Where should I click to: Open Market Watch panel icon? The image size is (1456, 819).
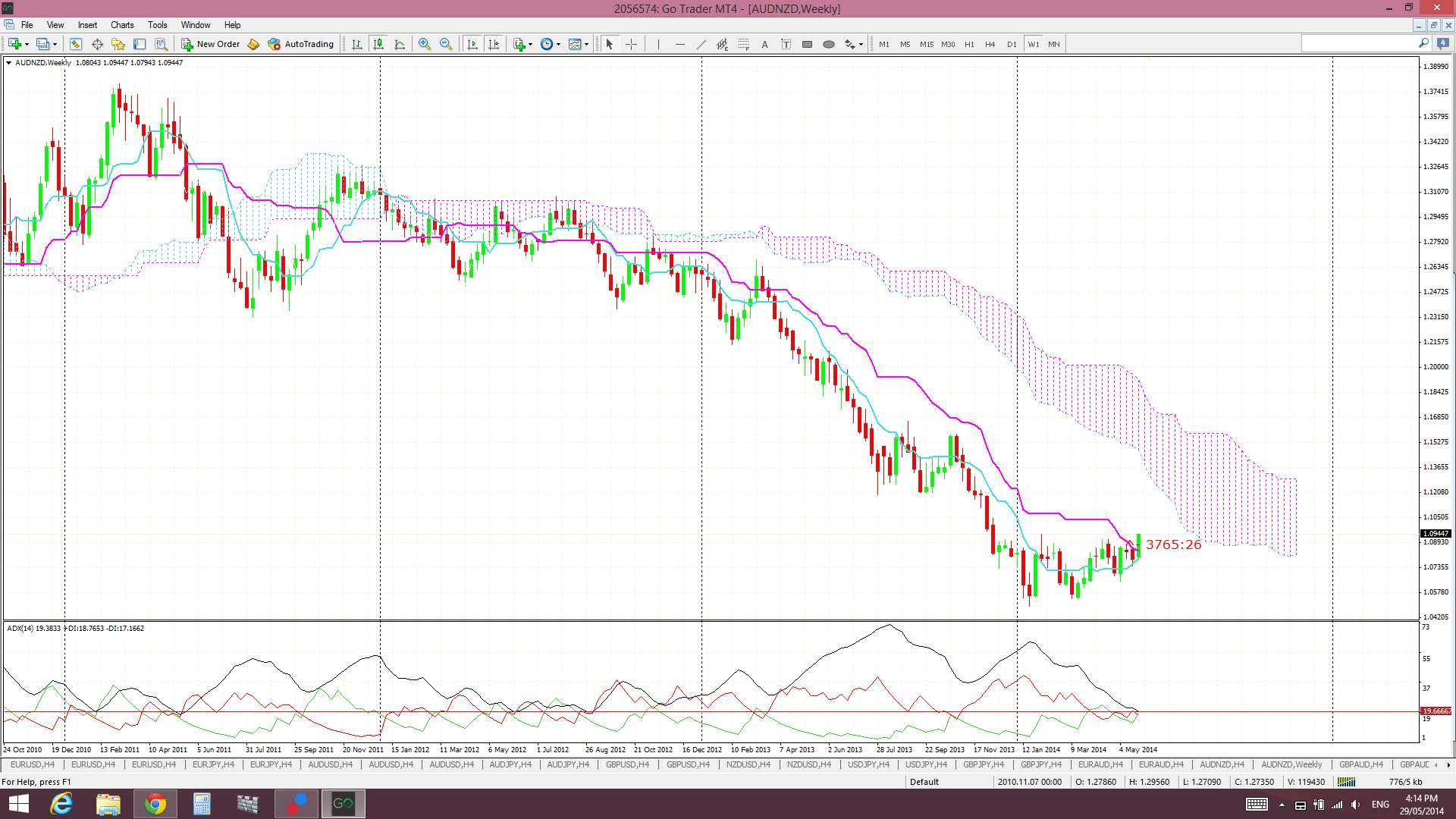[76, 44]
